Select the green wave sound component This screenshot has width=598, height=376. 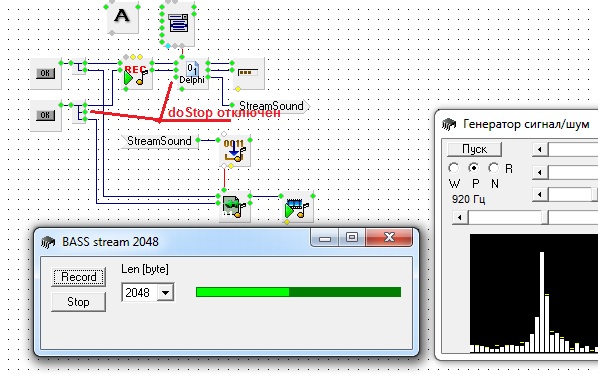tap(235, 207)
